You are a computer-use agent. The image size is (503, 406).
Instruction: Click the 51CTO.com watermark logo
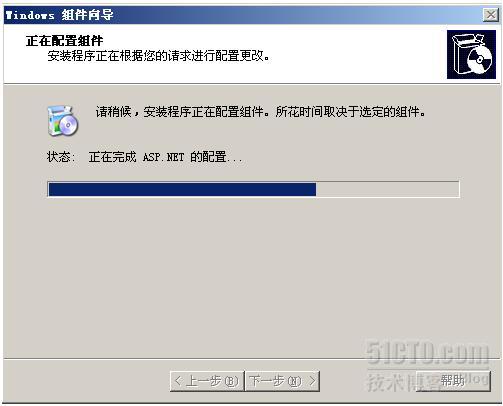pos(428,353)
